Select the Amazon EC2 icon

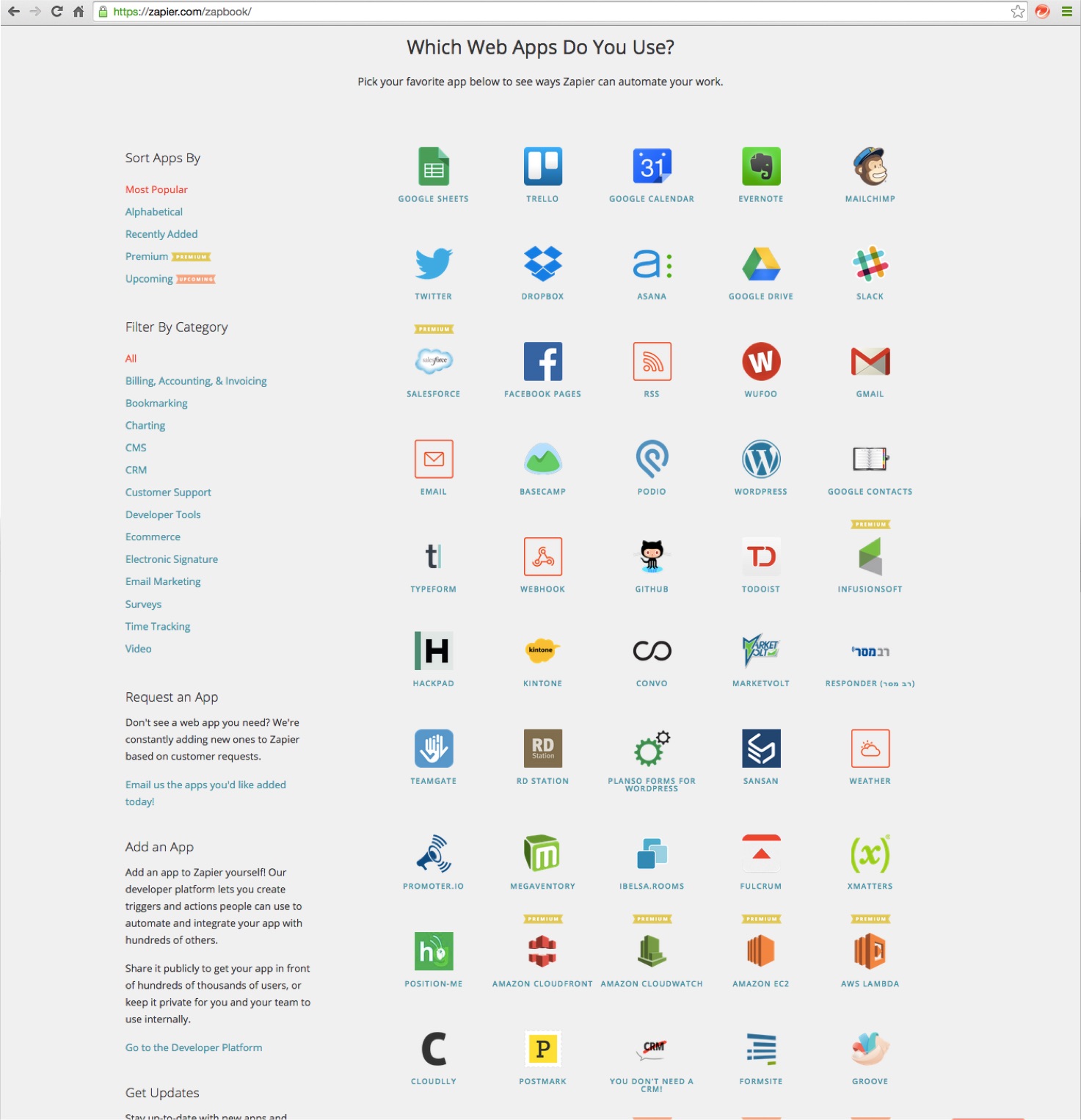[x=761, y=951]
